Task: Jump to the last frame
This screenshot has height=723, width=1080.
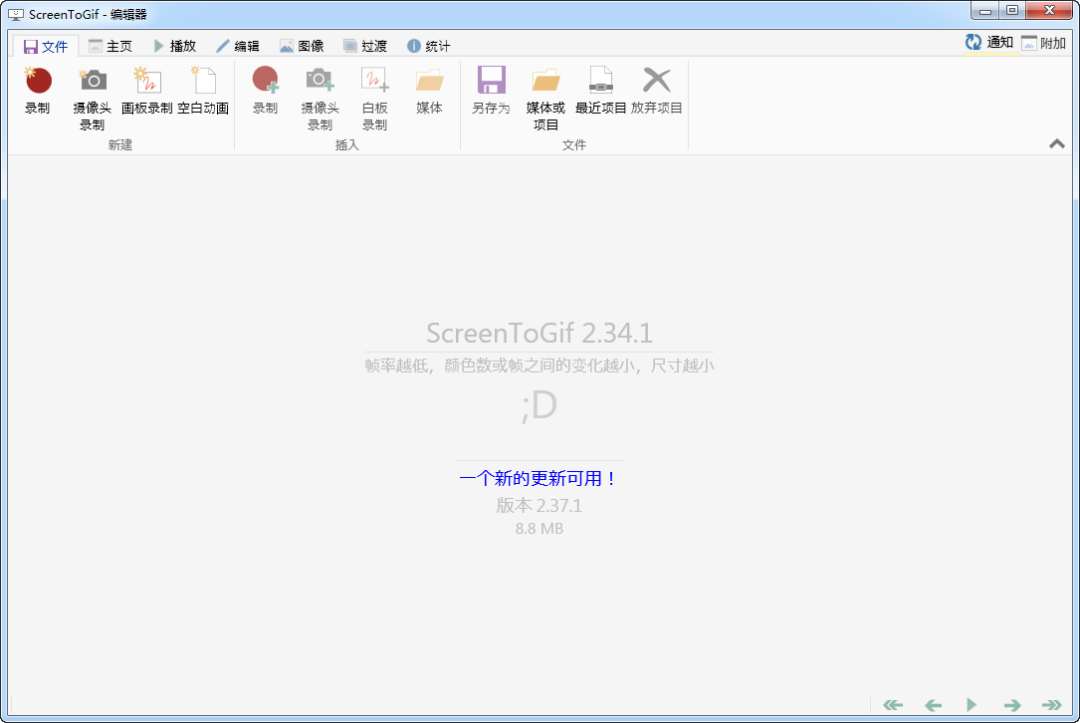Action: click(1052, 704)
